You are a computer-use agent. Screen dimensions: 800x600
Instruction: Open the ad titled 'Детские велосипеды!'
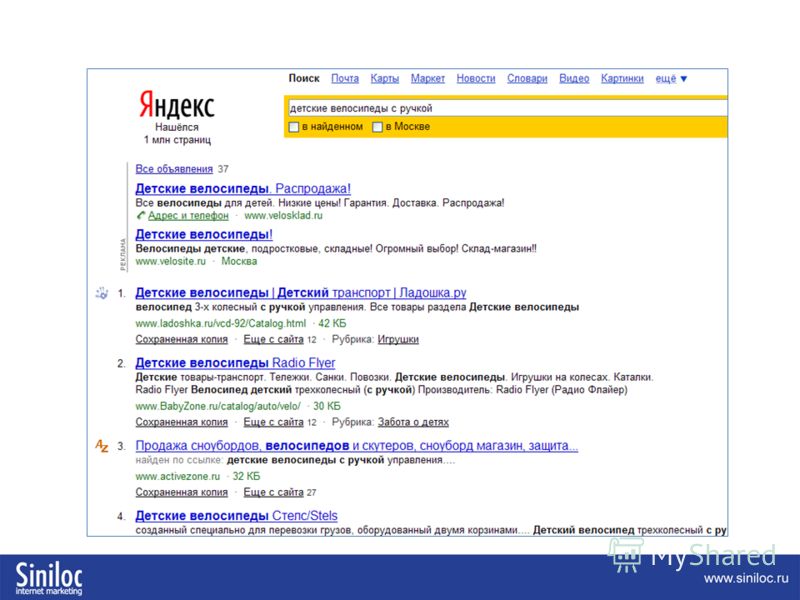pyautogui.click(x=204, y=234)
